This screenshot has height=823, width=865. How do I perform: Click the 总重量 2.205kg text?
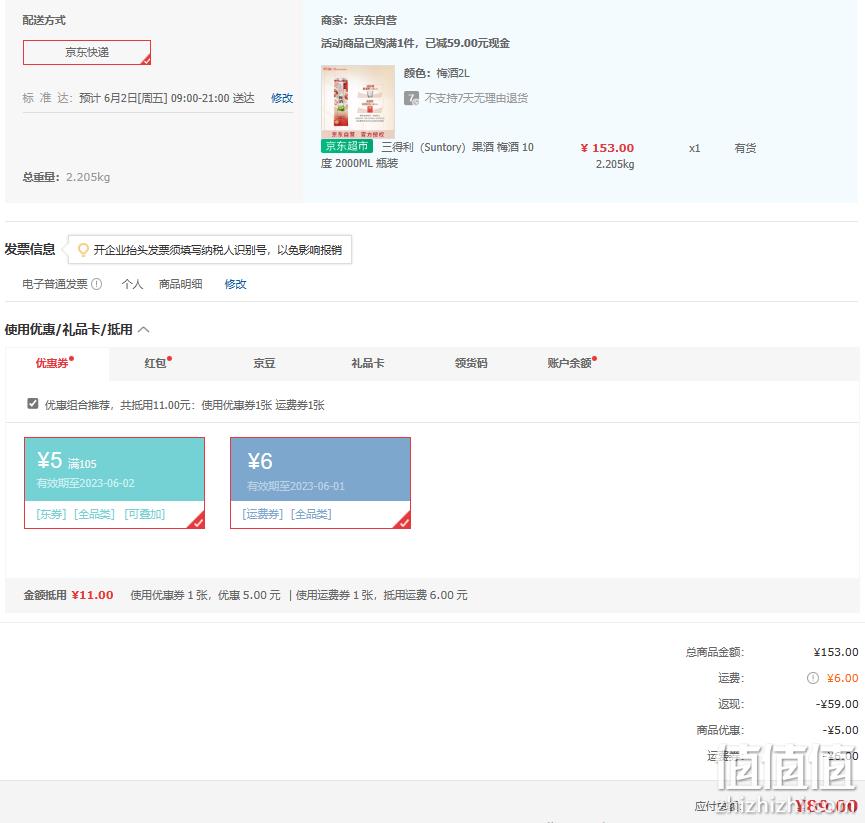point(66,177)
